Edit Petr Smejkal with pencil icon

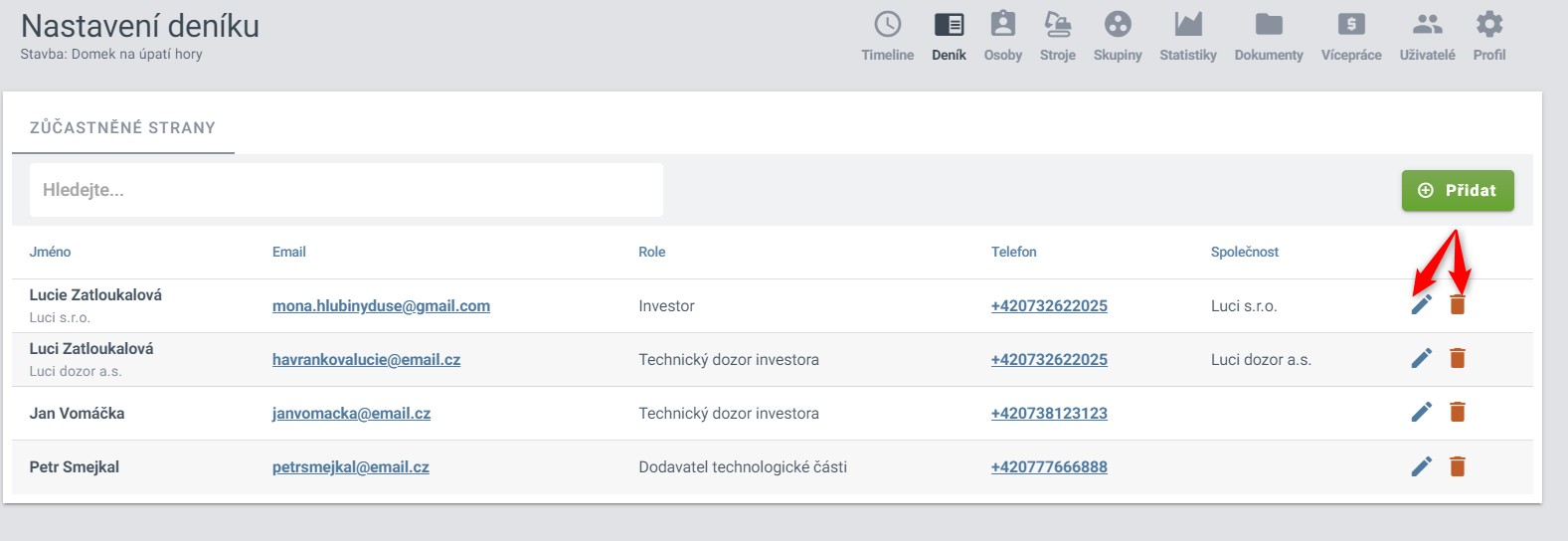coord(1422,465)
